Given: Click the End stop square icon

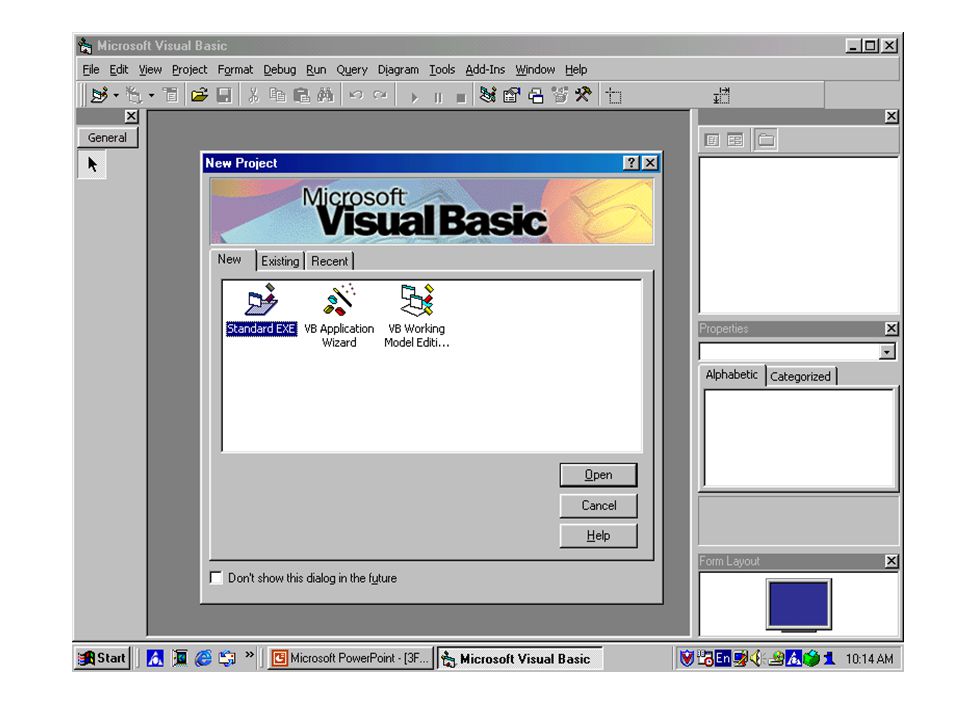Looking at the screenshot, I should (461, 97).
